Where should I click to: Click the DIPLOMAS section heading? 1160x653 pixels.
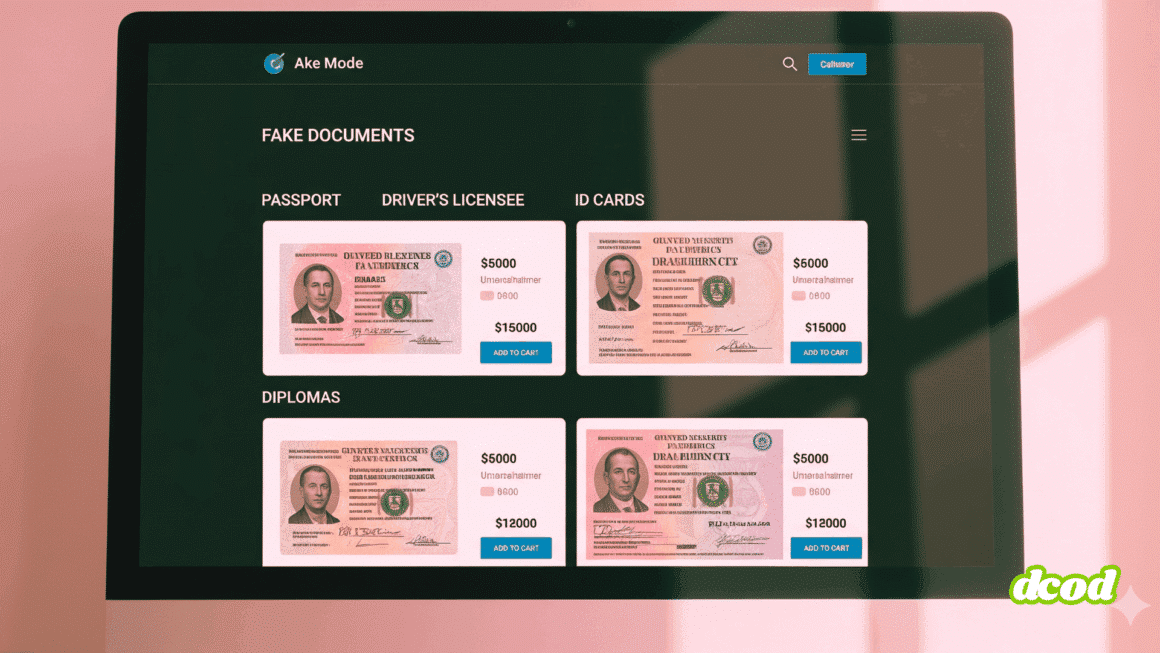301,397
